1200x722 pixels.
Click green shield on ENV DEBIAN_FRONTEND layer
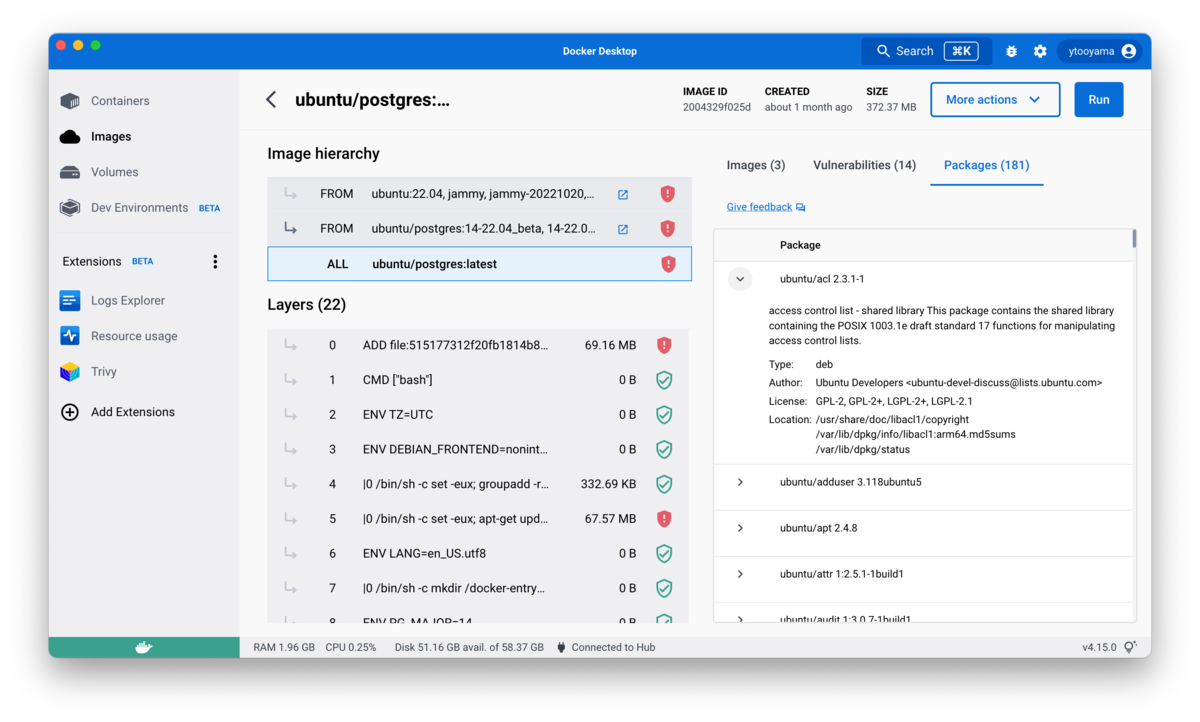coord(664,449)
